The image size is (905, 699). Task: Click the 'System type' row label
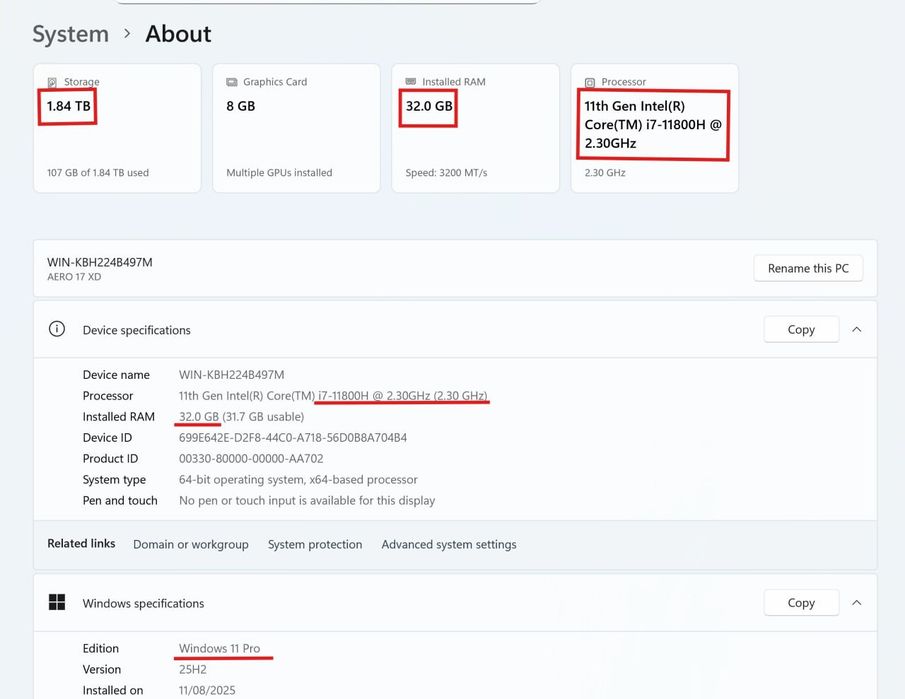[114, 480]
